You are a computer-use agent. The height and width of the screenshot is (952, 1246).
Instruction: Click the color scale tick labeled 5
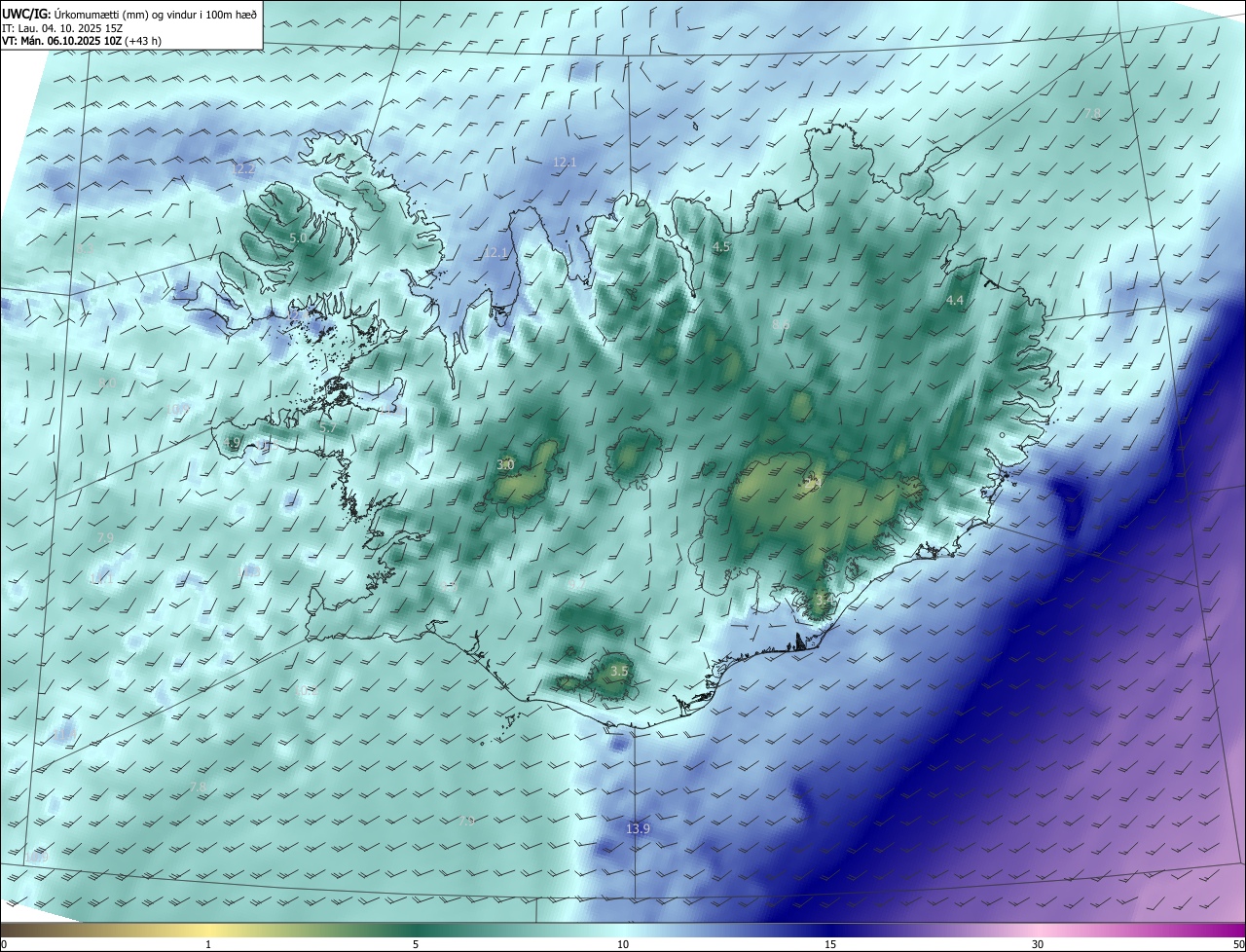click(416, 944)
